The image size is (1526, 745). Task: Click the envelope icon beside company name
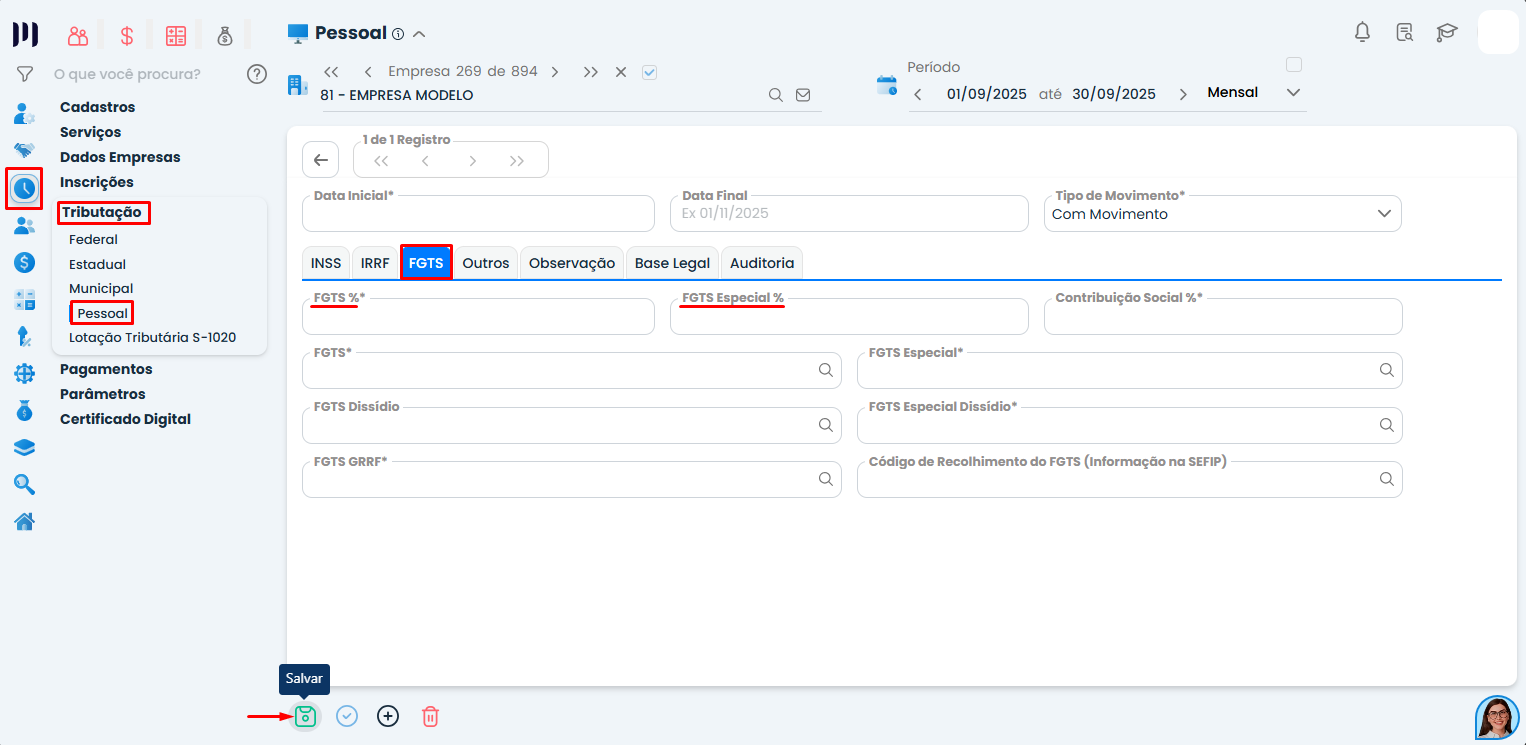click(x=803, y=95)
